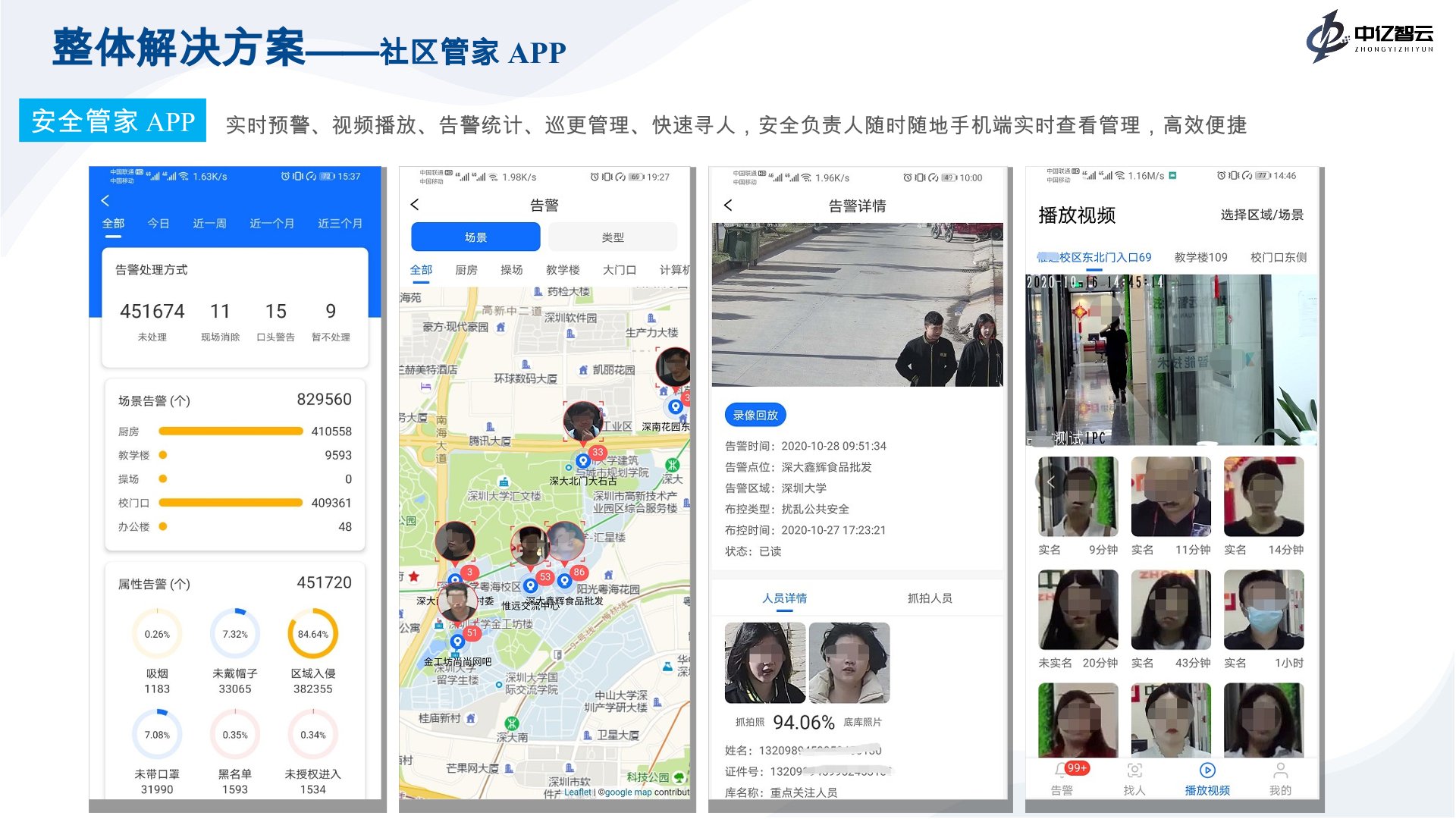Open 选择区域/场景 selector
This screenshot has width=1456, height=819.
(1262, 215)
